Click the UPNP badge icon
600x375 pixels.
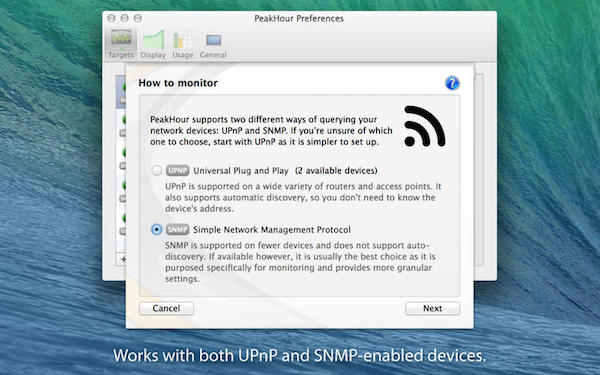[x=178, y=170]
